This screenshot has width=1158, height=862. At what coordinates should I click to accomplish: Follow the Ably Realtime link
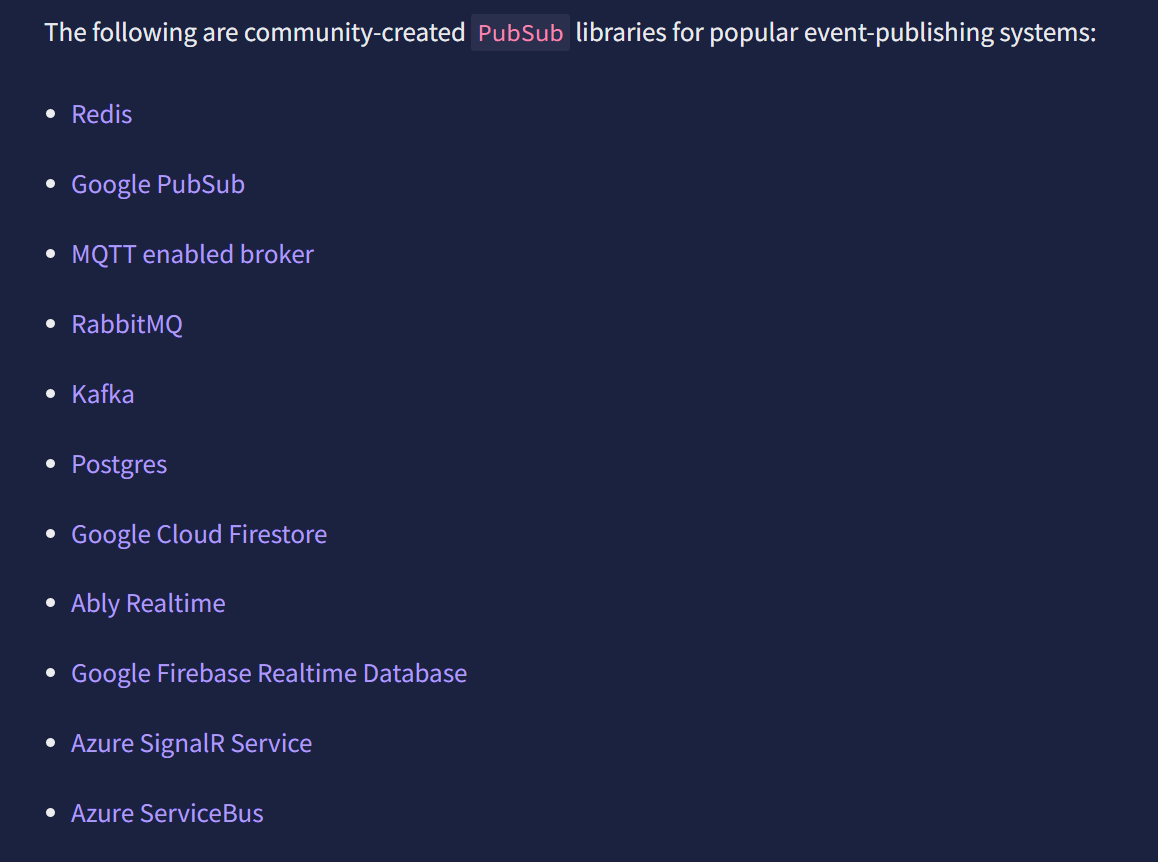pos(148,603)
